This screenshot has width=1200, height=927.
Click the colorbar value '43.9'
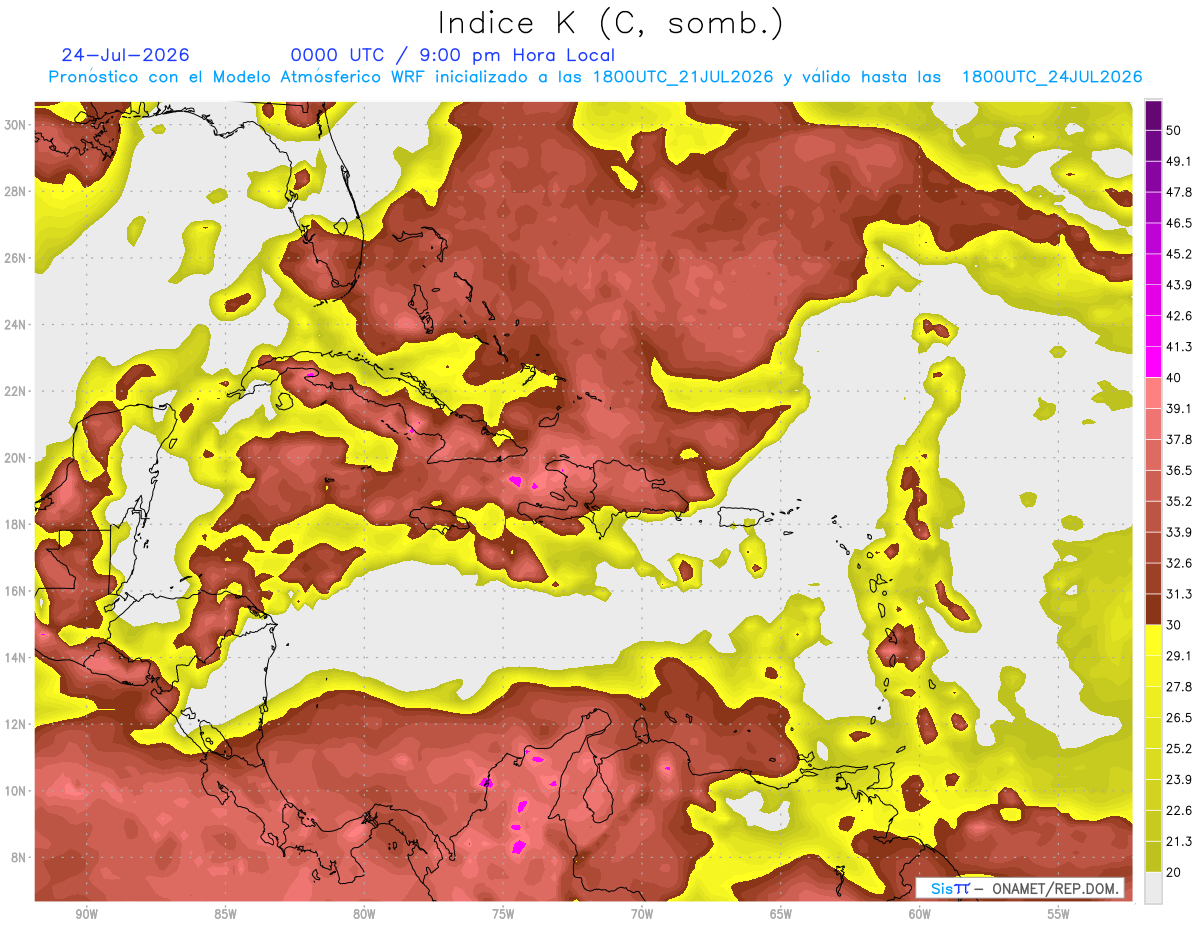tap(1179, 285)
